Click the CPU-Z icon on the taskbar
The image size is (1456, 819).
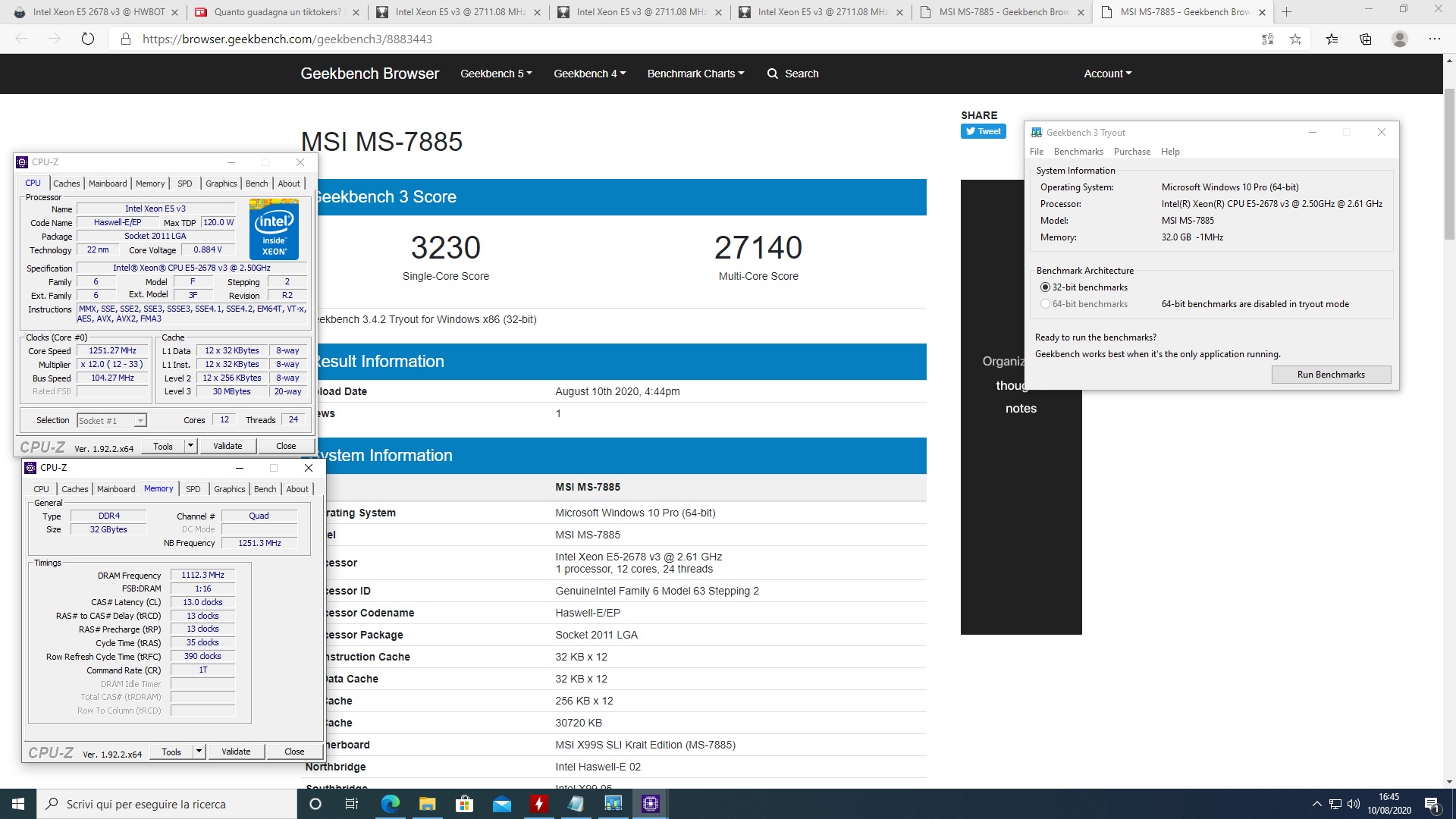[x=651, y=804]
